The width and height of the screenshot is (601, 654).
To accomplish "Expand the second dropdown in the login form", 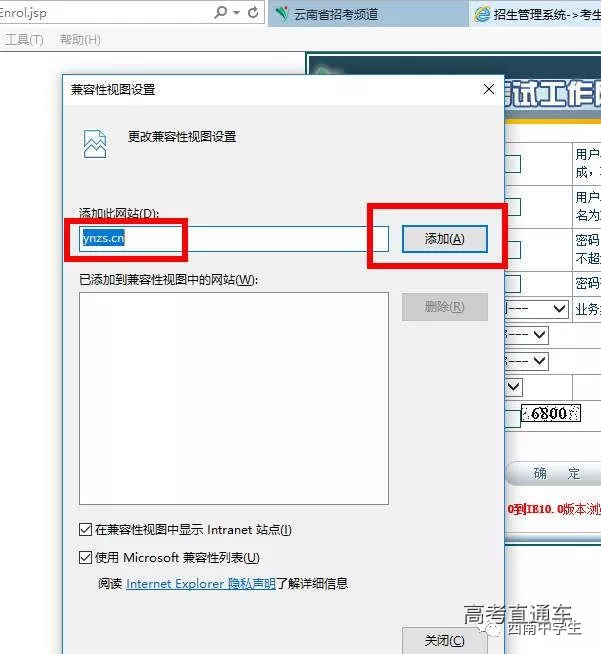I will point(539,335).
